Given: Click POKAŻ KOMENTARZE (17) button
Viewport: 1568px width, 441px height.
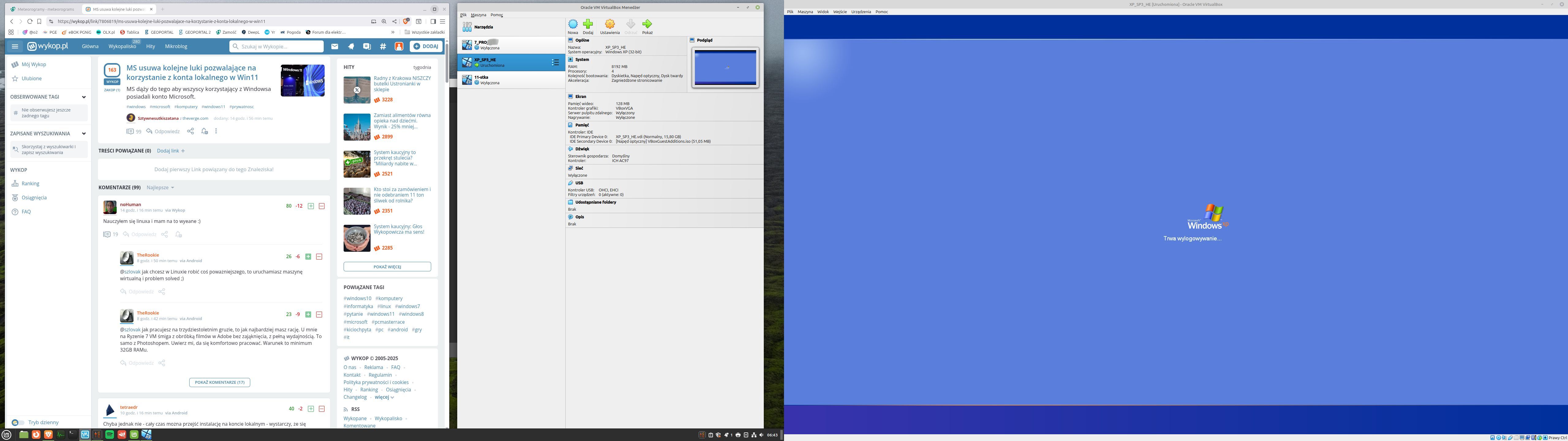Looking at the screenshot, I should click(x=219, y=383).
